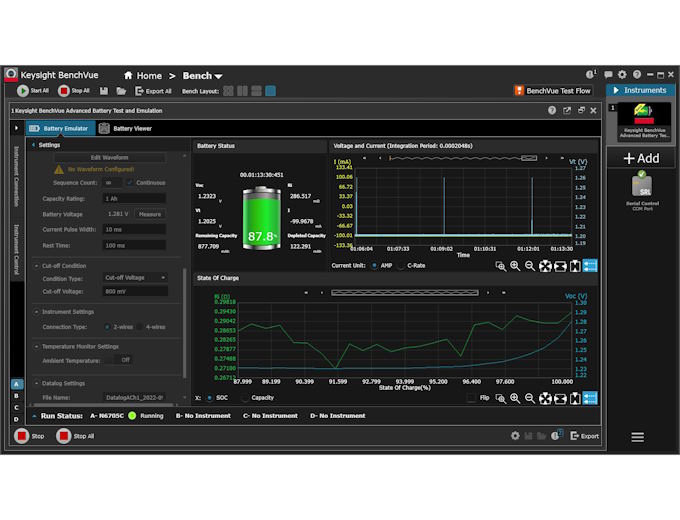
Task: Click the Capacity Rating input field
Action: pyautogui.click(x=134, y=199)
